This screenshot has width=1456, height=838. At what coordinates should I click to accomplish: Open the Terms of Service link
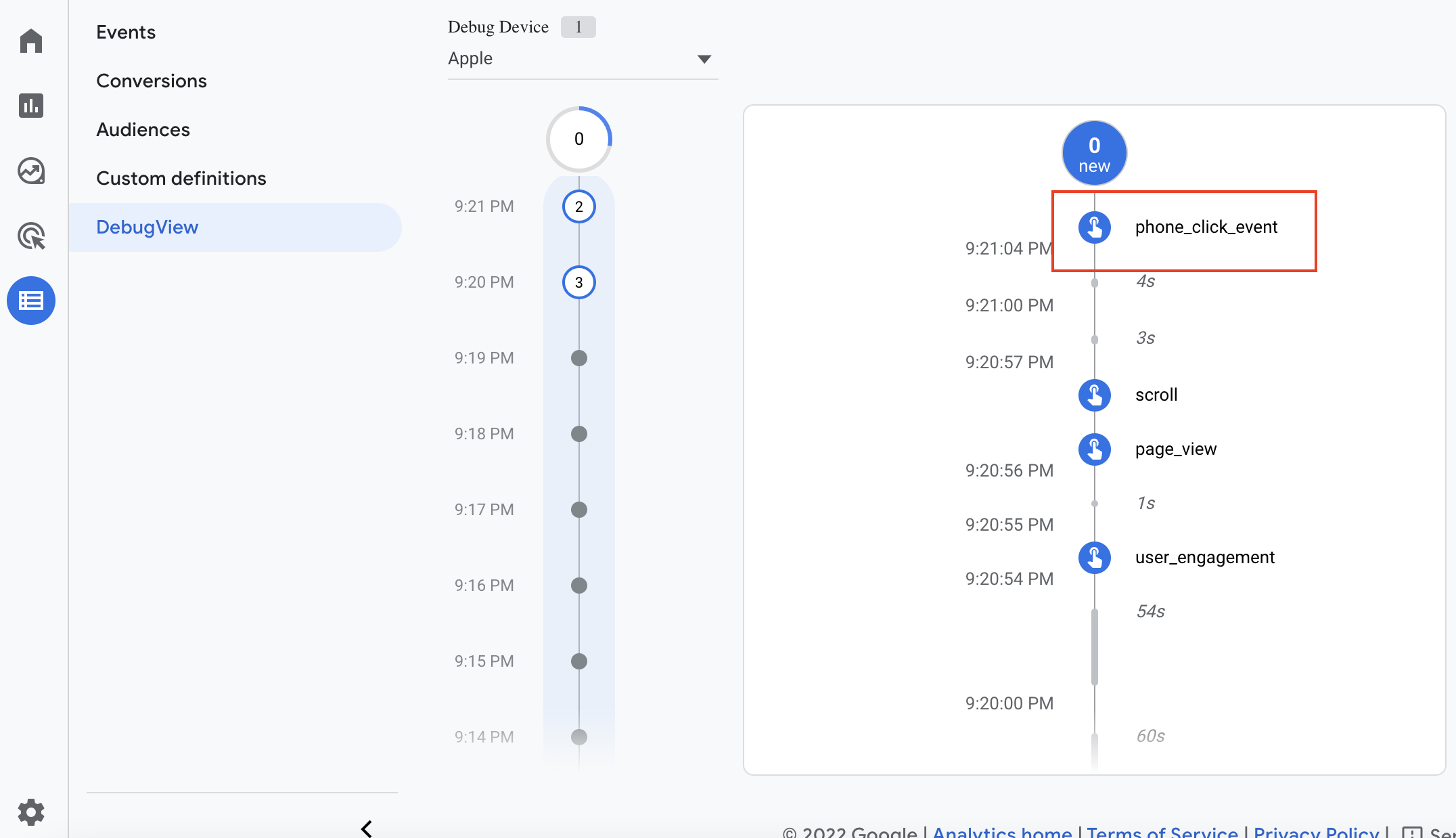pos(1162,832)
